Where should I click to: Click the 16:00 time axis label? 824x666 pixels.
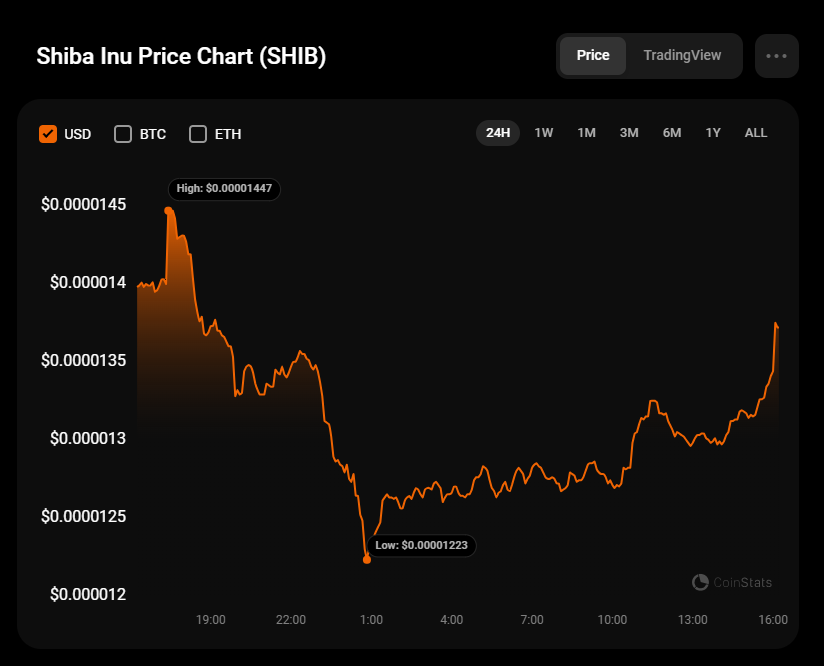tap(773, 620)
